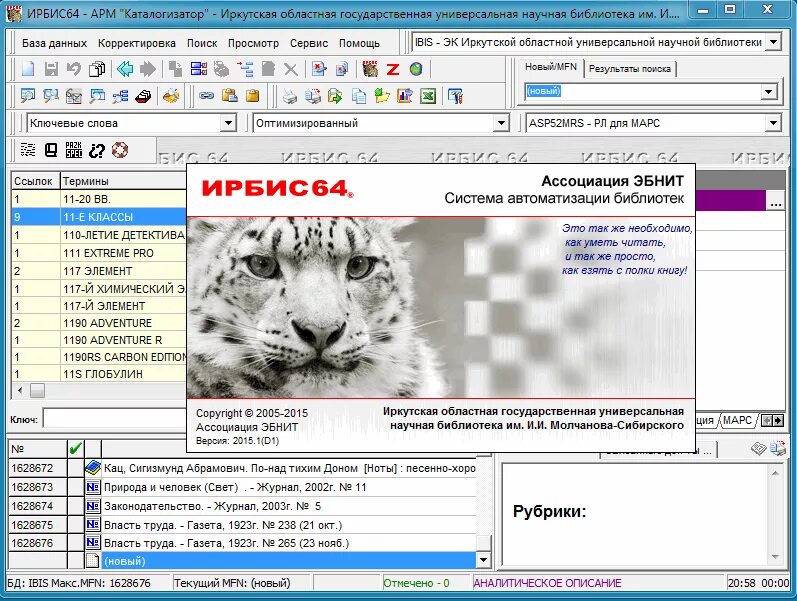Click the export document green arrow icon
The height and width of the screenshot is (601, 797).
(335, 96)
